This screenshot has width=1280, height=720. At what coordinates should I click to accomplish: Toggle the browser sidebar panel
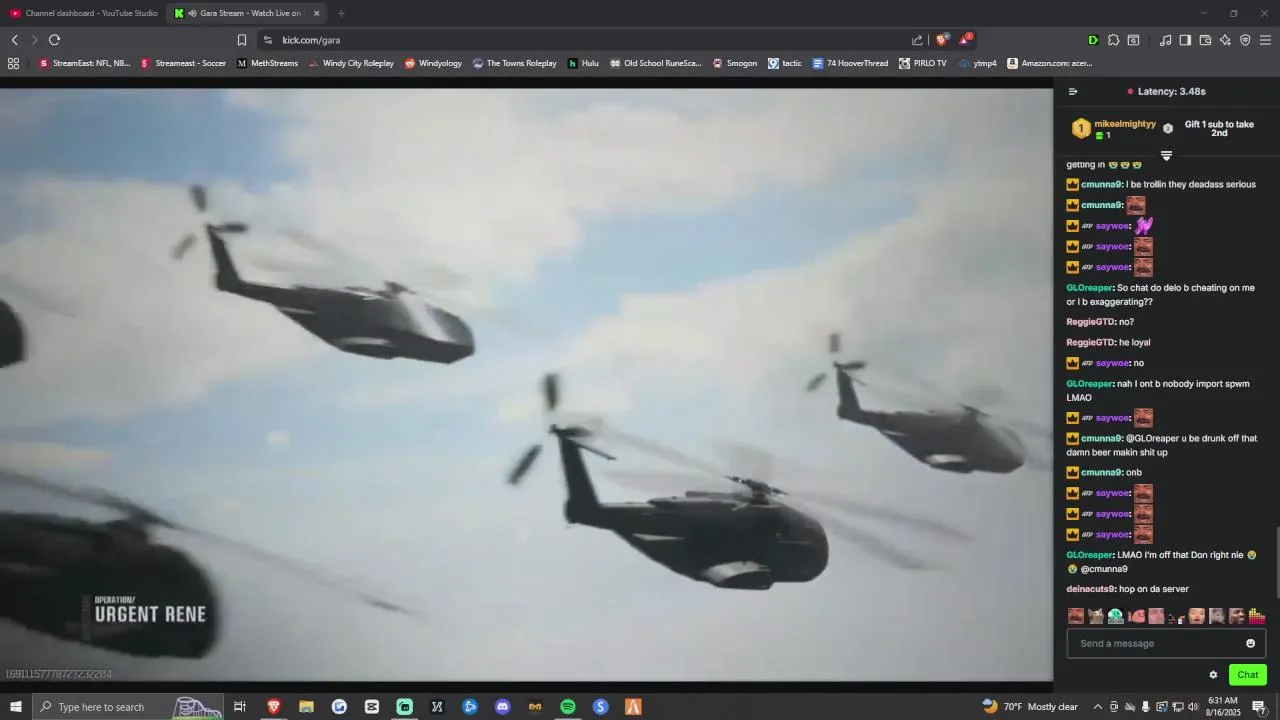pos(1185,40)
